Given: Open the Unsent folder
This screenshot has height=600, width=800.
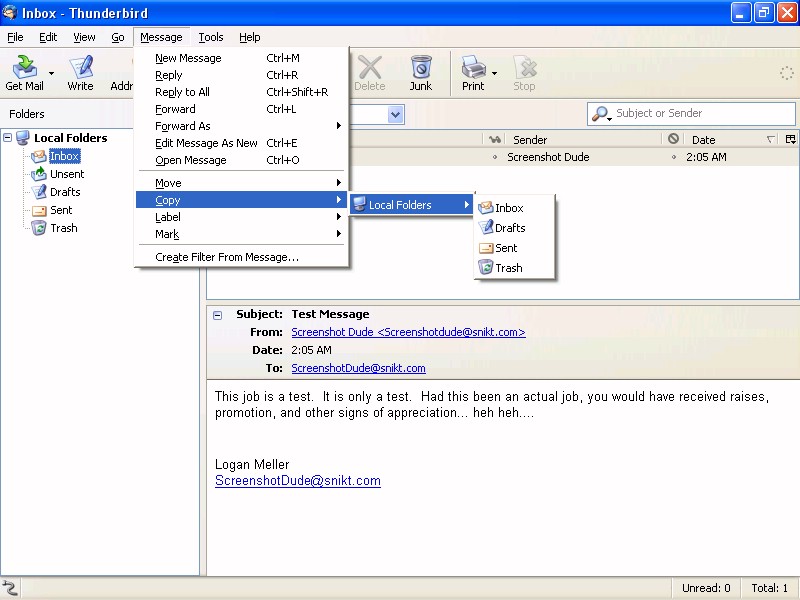Looking at the screenshot, I should [x=67, y=174].
